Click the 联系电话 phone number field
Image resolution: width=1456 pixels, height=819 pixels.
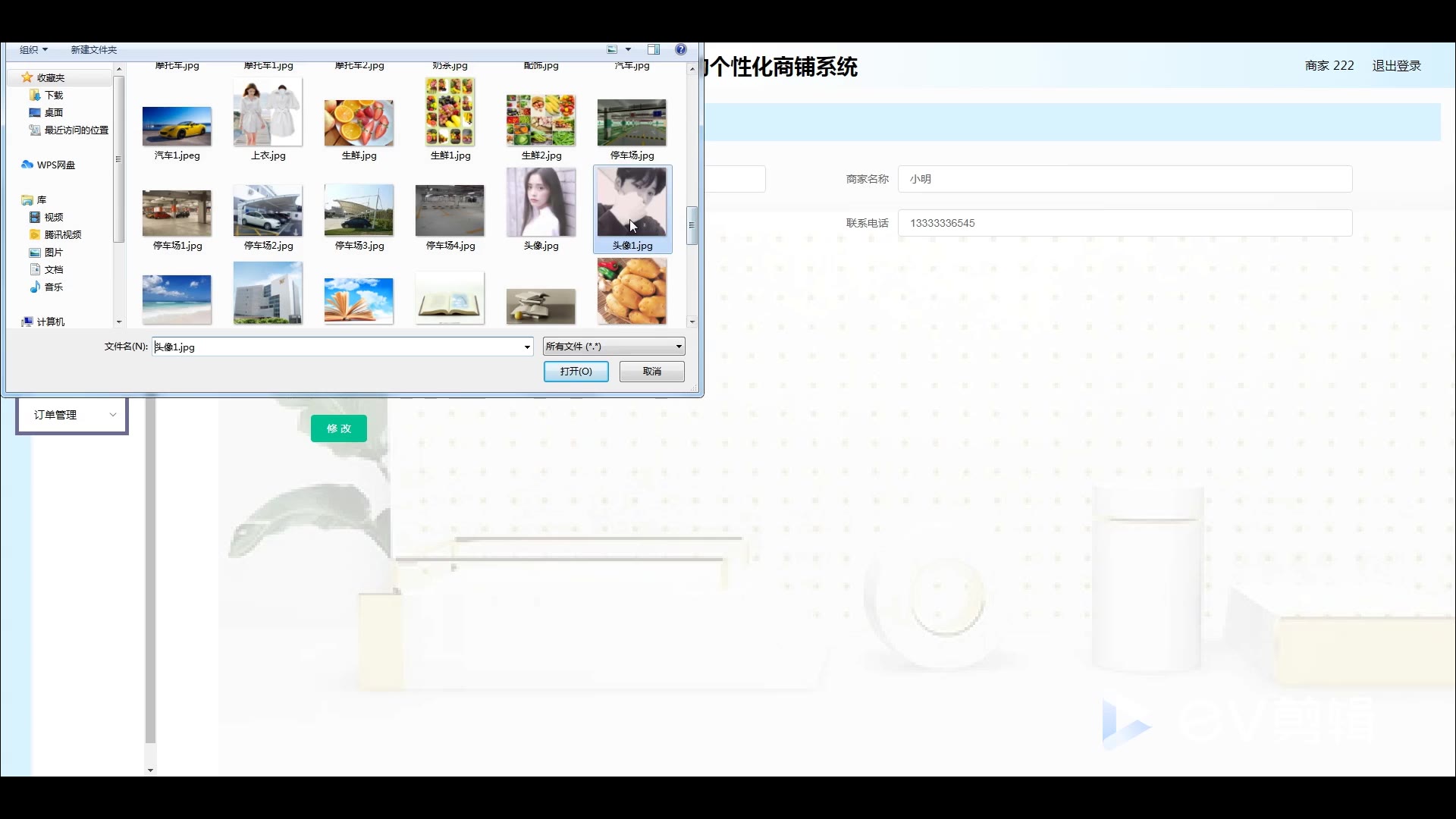pyautogui.click(x=1124, y=223)
